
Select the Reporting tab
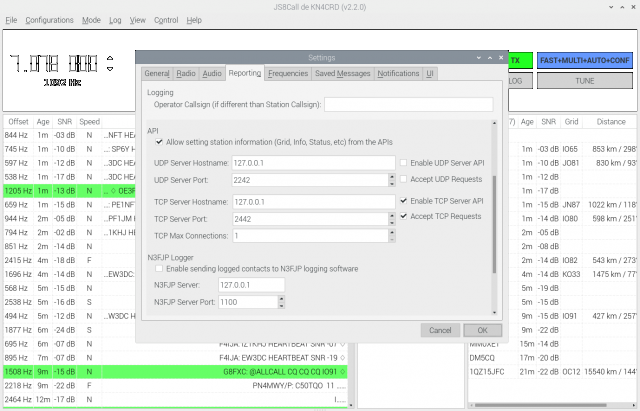(244, 73)
